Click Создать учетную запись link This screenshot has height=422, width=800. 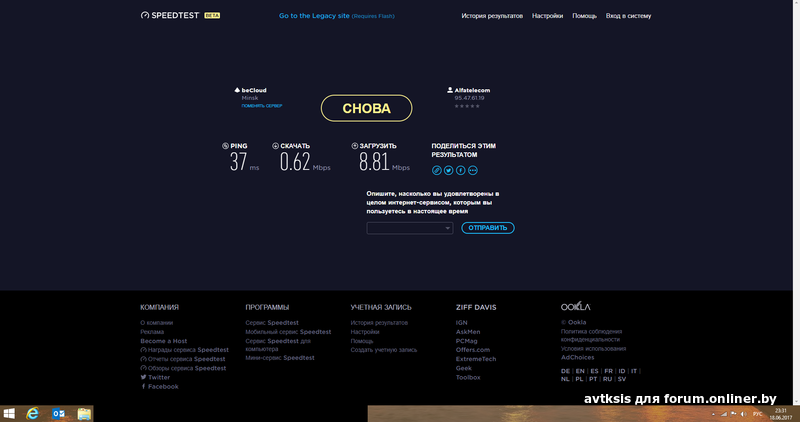pos(384,350)
